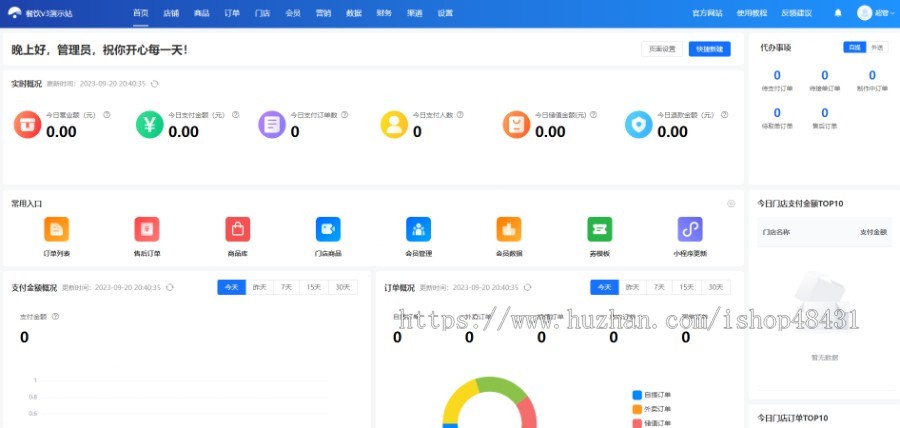
Task: Open the 渠道 menu
Action: click(414, 13)
